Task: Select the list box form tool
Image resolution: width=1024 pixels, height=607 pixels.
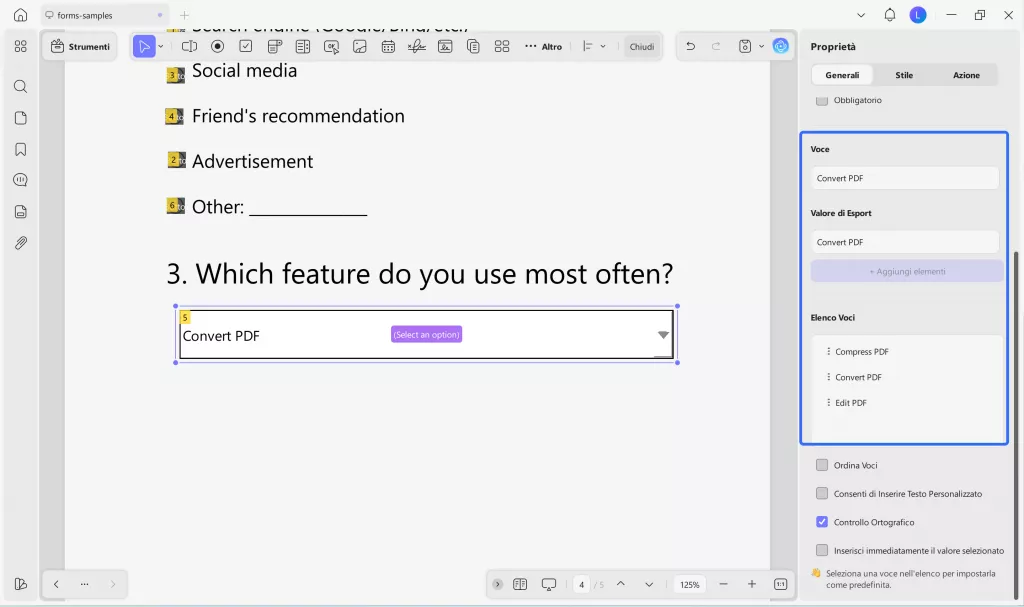Action: (x=302, y=46)
